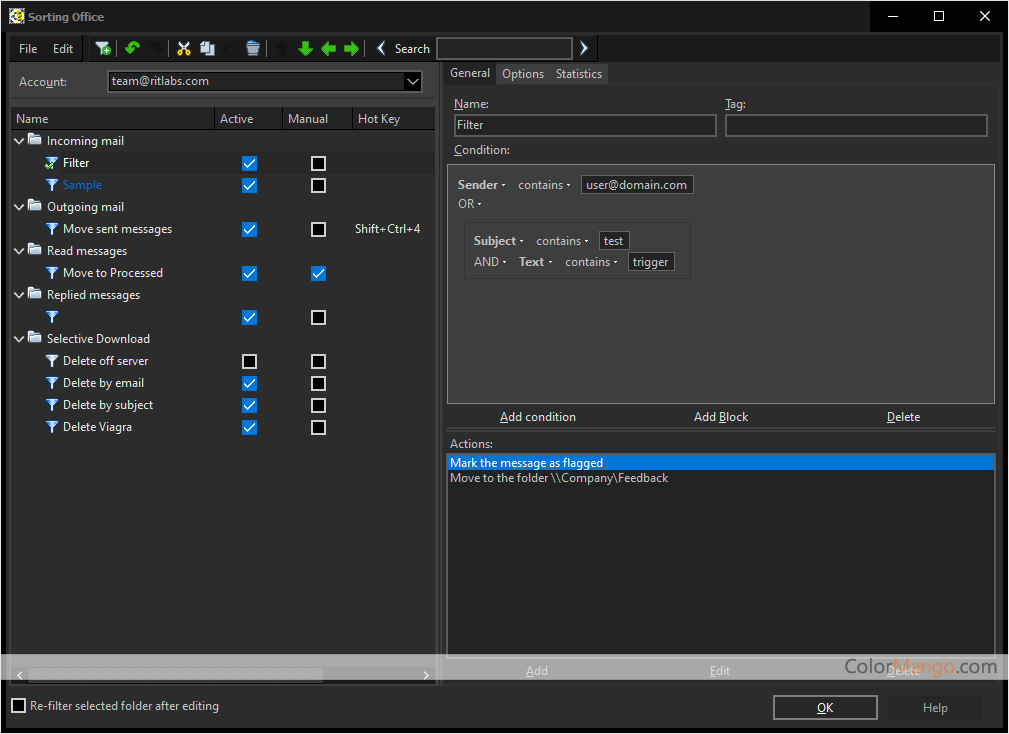Image resolution: width=1009 pixels, height=734 pixels.
Task: Move filter down with green arrow
Action: (305, 48)
